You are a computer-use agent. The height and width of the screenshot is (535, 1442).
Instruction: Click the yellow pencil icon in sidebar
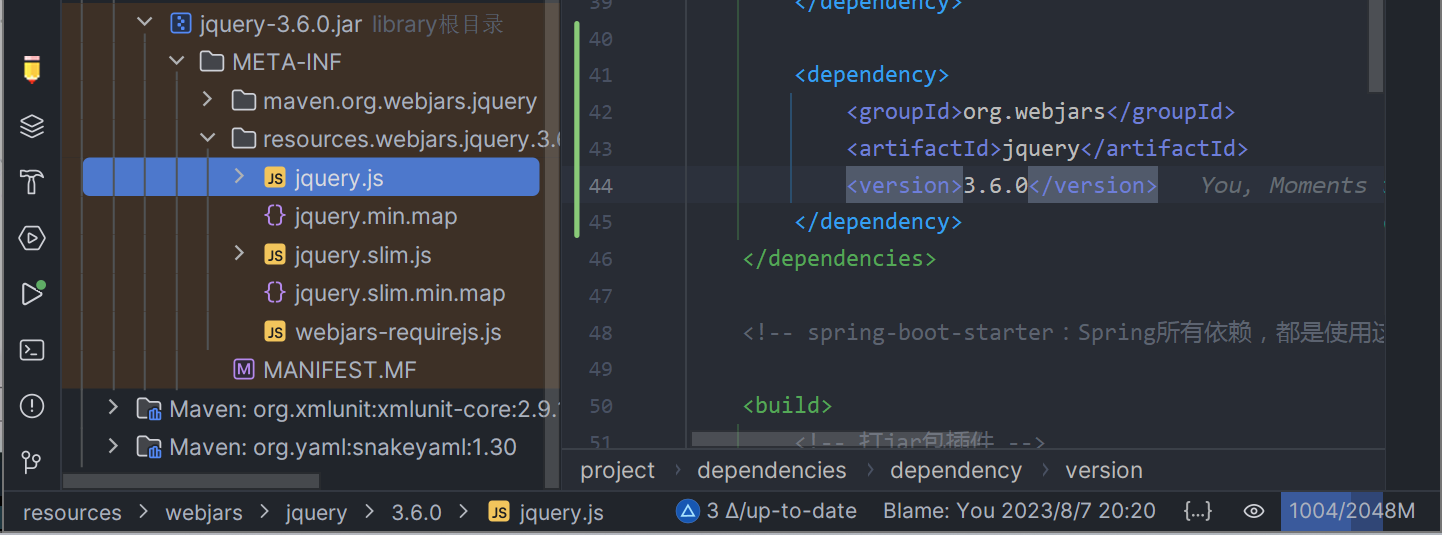pyautogui.click(x=32, y=70)
